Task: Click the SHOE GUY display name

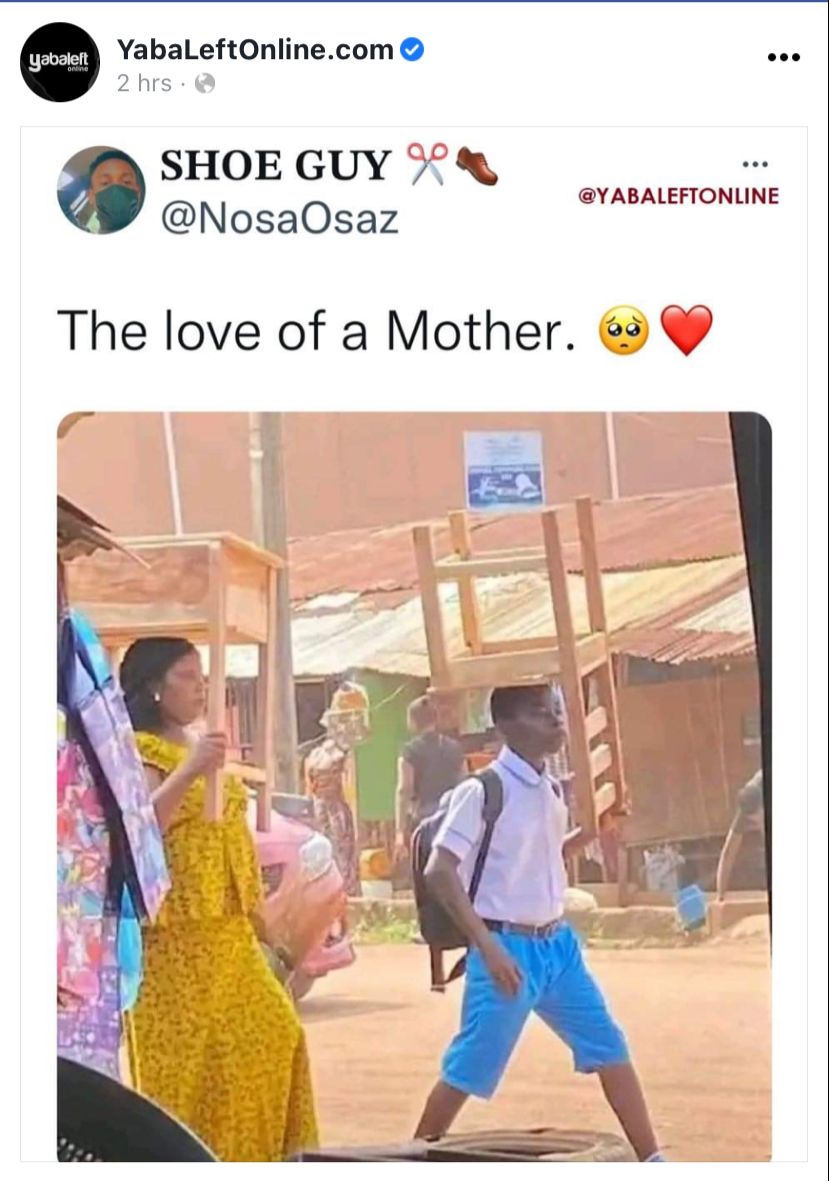Action: tap(276, 165)
